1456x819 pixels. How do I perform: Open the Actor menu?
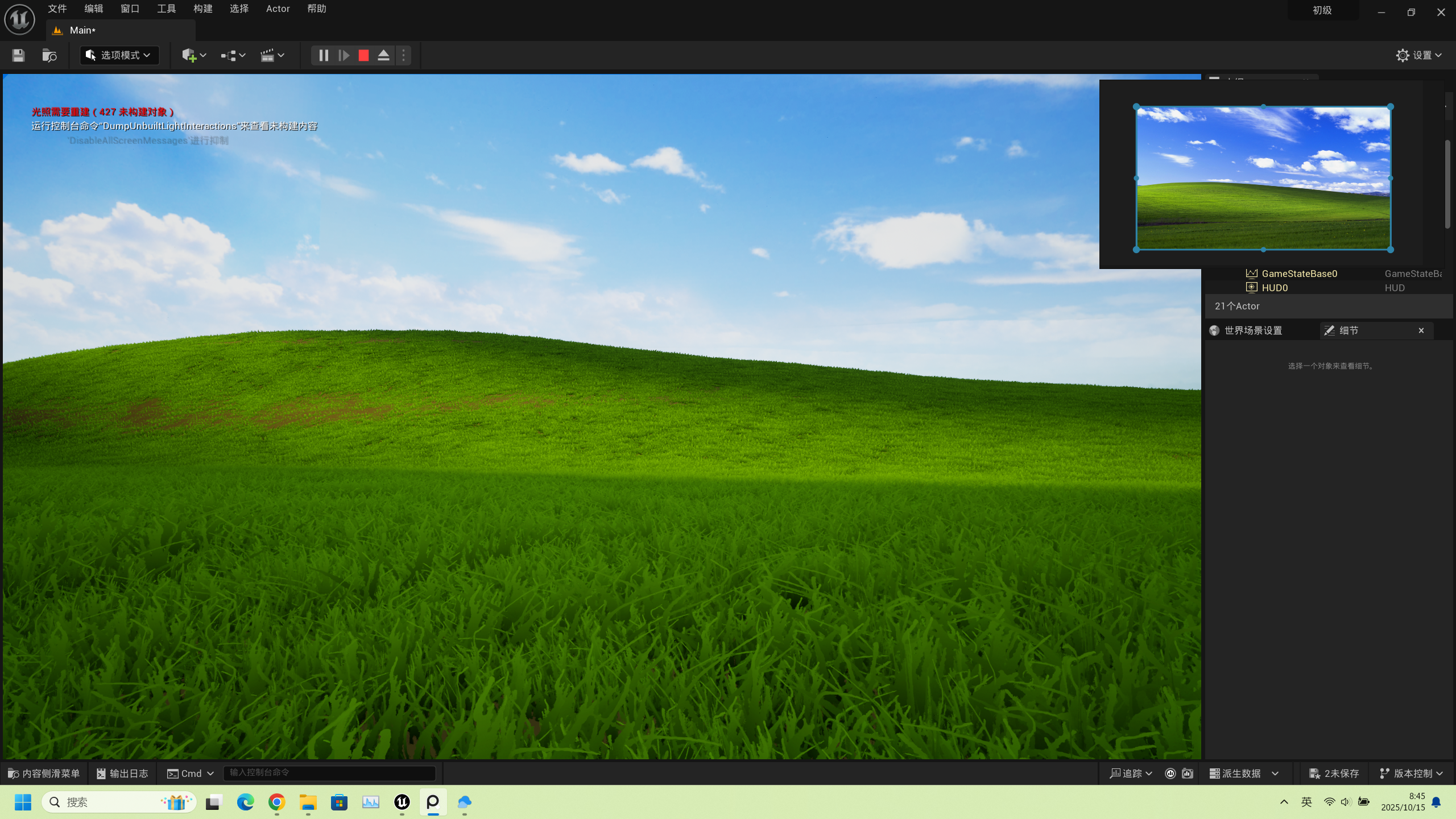point(278,9)
